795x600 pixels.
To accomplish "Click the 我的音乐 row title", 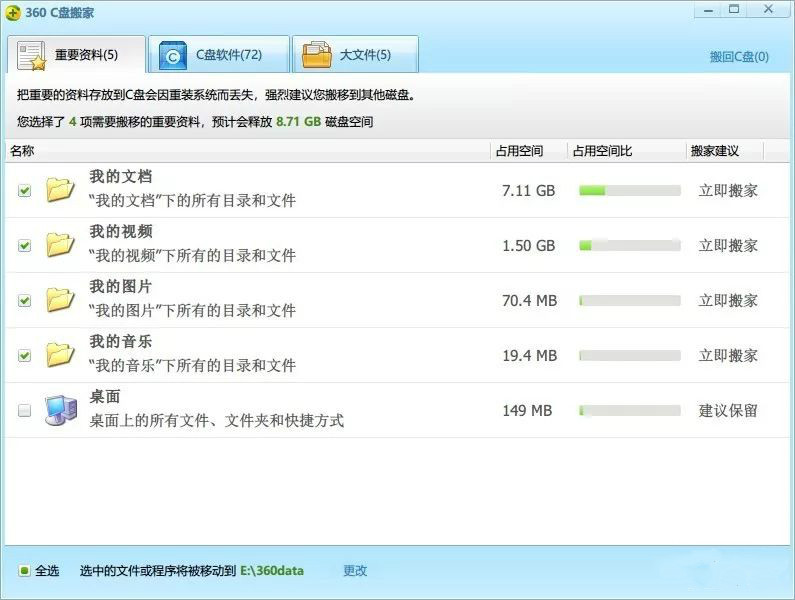I will 121,341.
